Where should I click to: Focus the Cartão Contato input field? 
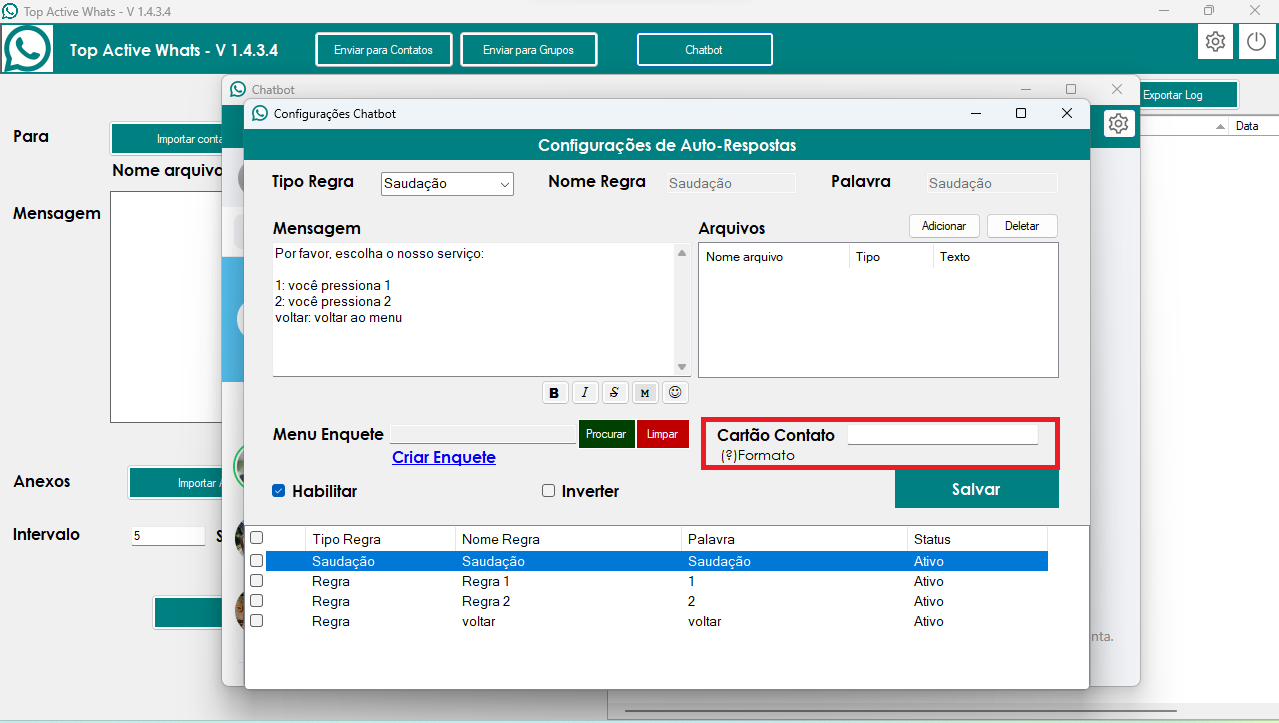943,435
